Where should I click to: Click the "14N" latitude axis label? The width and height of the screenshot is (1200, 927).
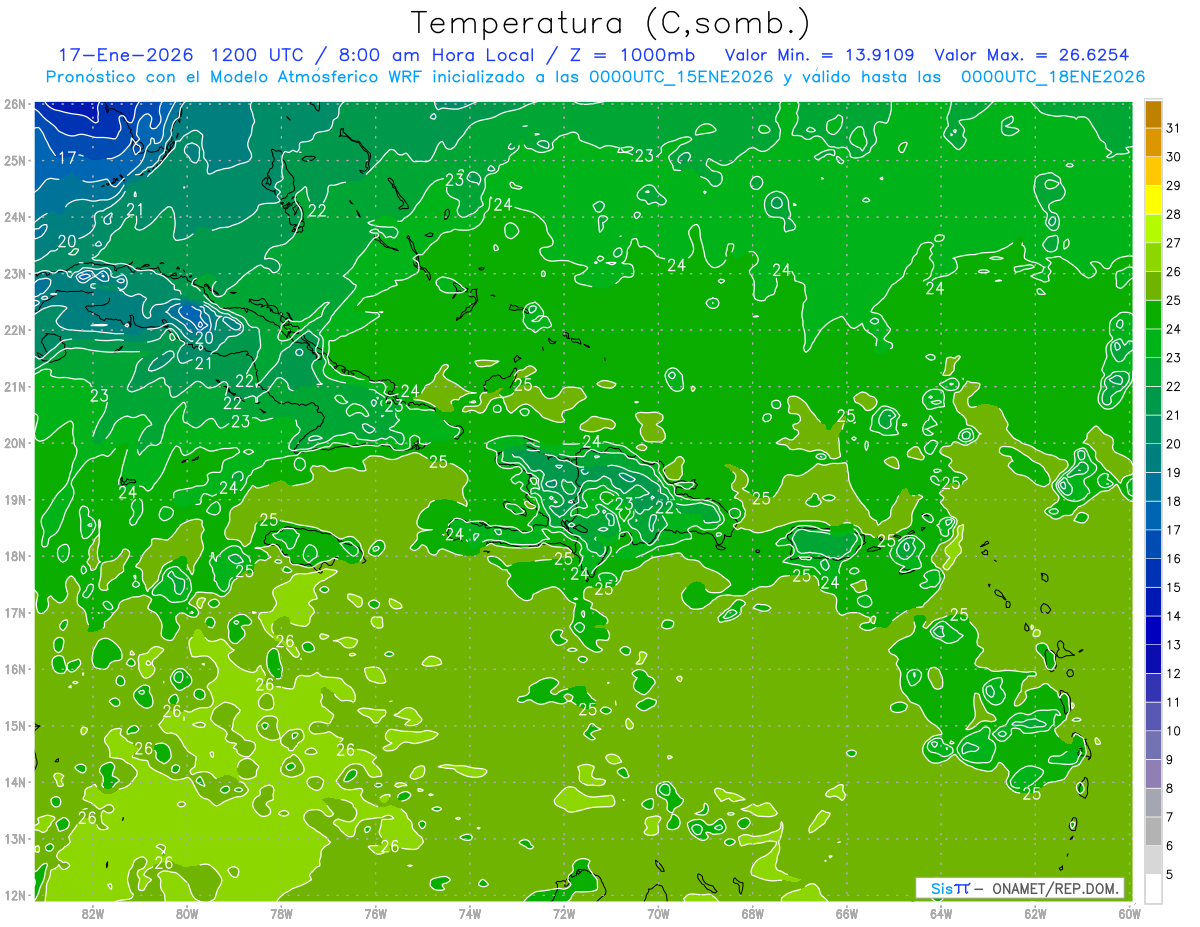pos(15,782)
